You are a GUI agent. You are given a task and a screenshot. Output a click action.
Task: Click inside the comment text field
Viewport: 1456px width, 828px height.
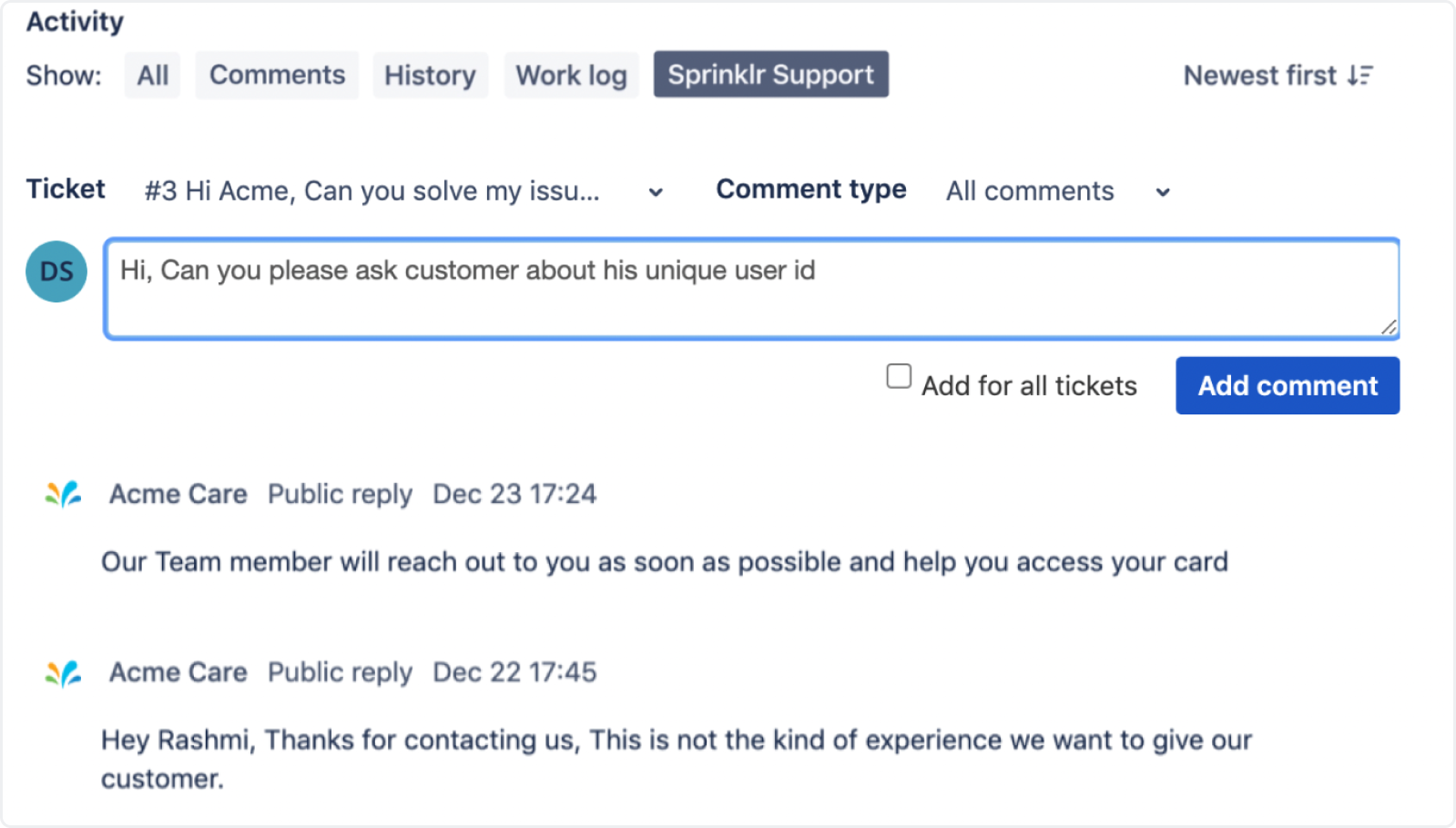coord(752,290)
